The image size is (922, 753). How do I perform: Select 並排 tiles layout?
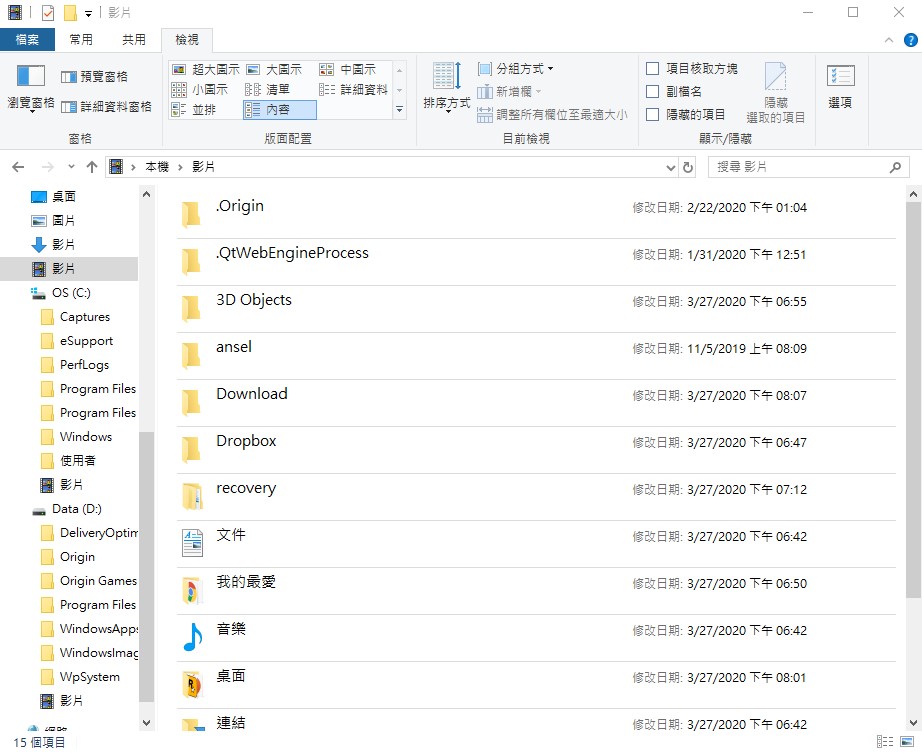[x=194, y=109]
